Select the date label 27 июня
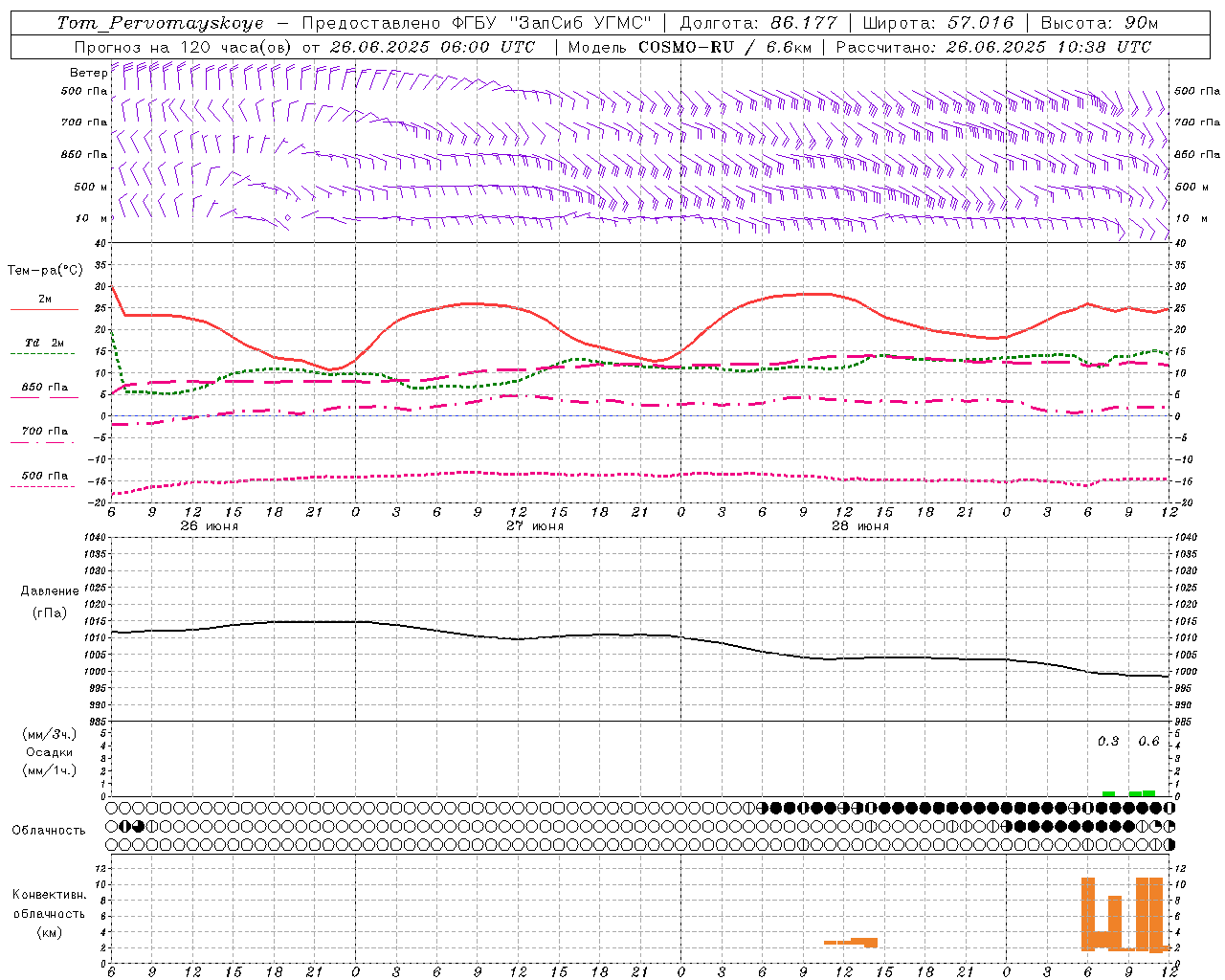The height and width of the screenshot is (980, 1225). tap(535, 526)
